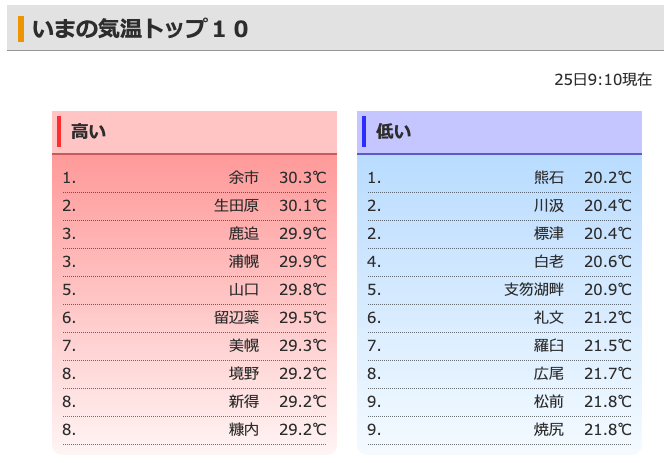Choose 羅臼 21.5℃ row
The height and width of the screenshot is (463, 664).
499,346
